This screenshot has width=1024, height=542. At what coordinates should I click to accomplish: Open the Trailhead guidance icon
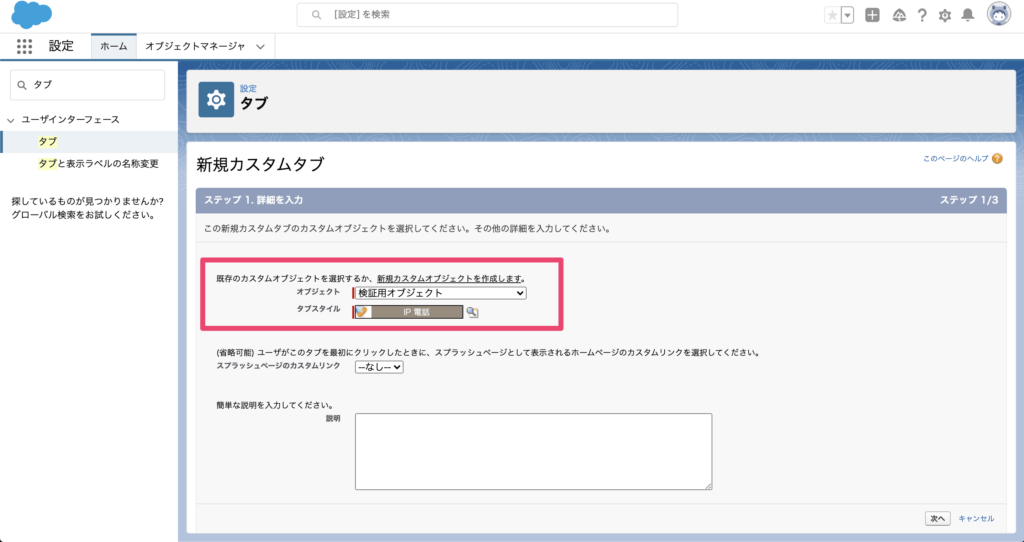[x=898, y=15]
